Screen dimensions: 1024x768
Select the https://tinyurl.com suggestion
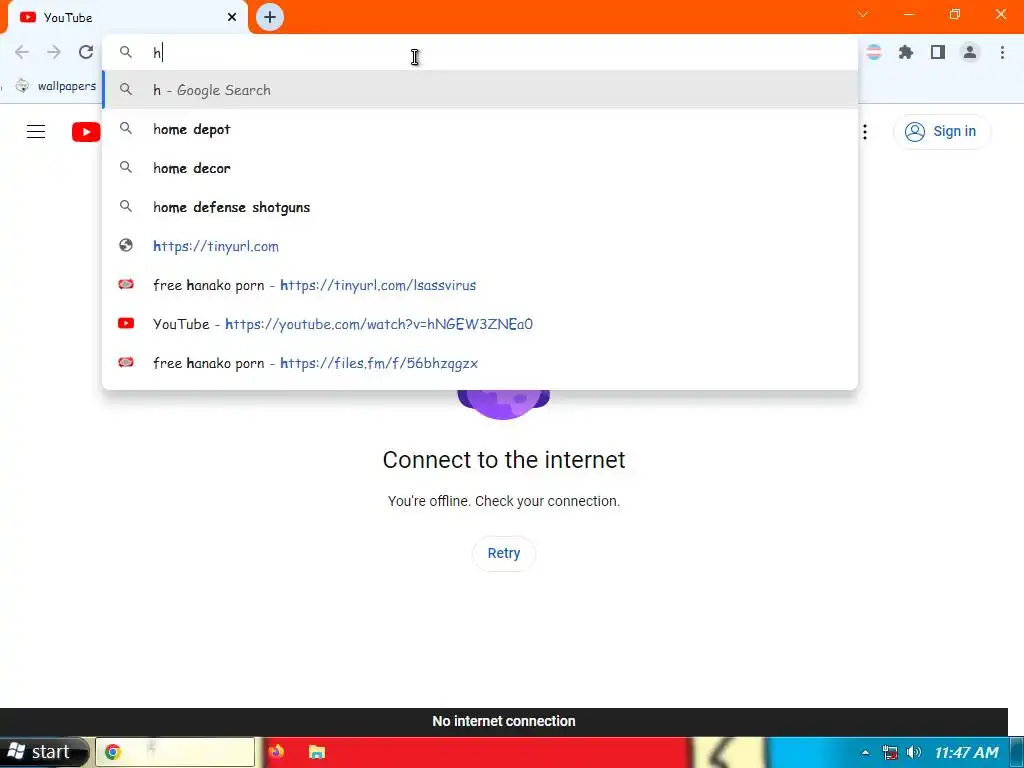(x=480, y=246)
